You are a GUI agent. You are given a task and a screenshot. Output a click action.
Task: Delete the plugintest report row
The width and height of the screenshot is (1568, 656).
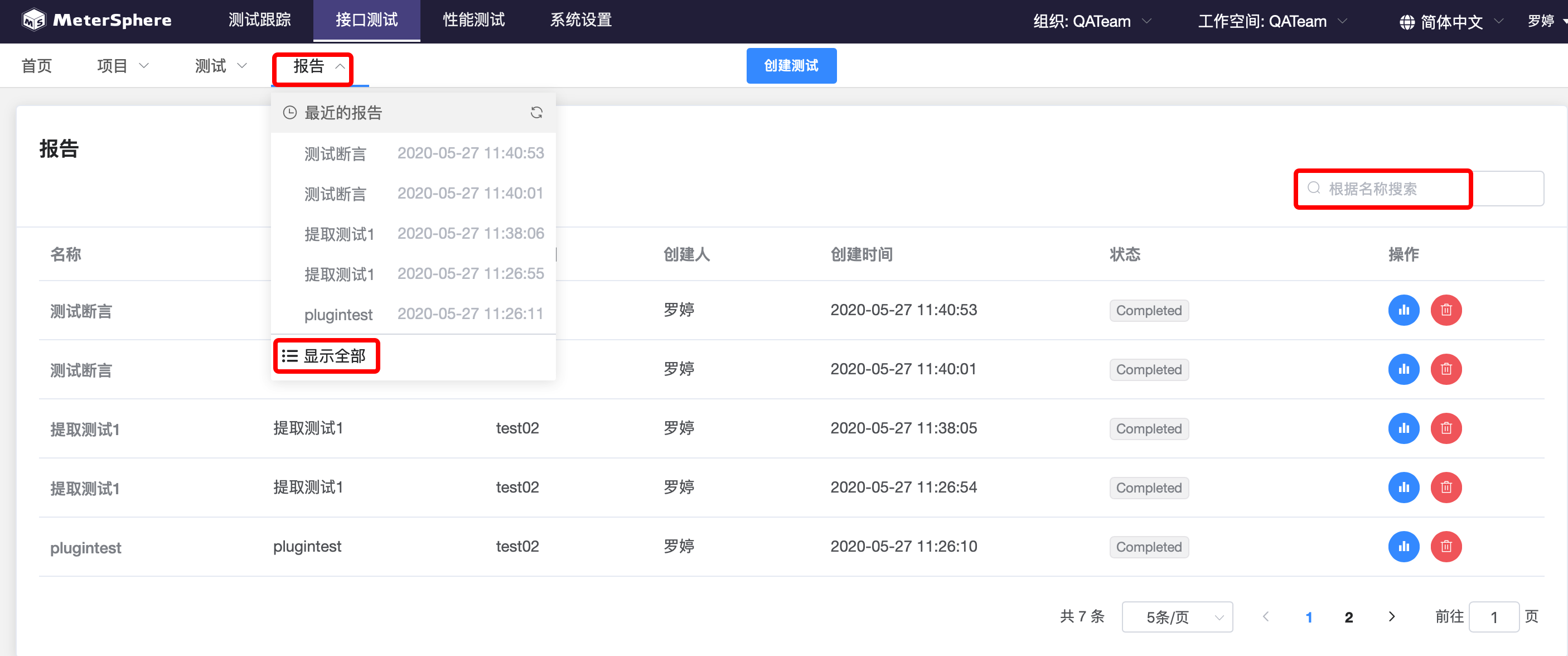click(x=1446, y=546)
